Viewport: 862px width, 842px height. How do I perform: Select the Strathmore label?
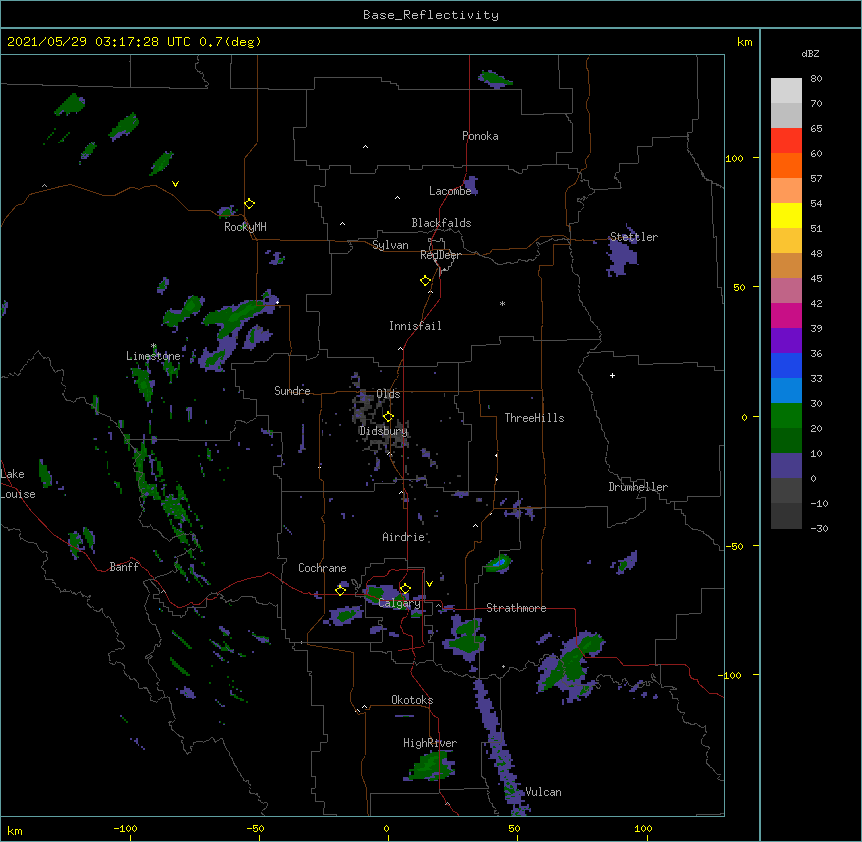(x=516, y=608)
